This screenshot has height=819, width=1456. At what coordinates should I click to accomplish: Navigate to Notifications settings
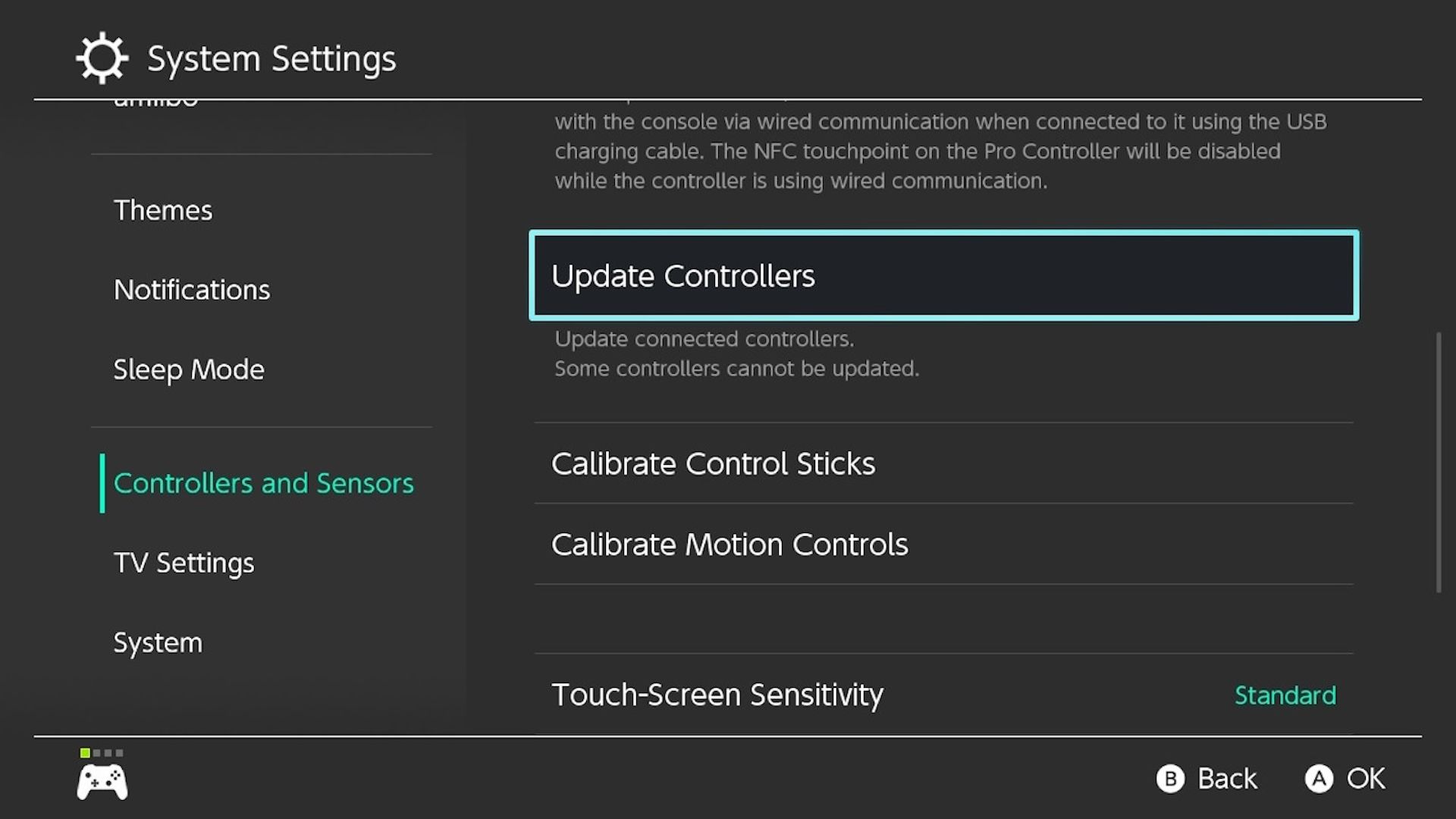click(191, 289)
